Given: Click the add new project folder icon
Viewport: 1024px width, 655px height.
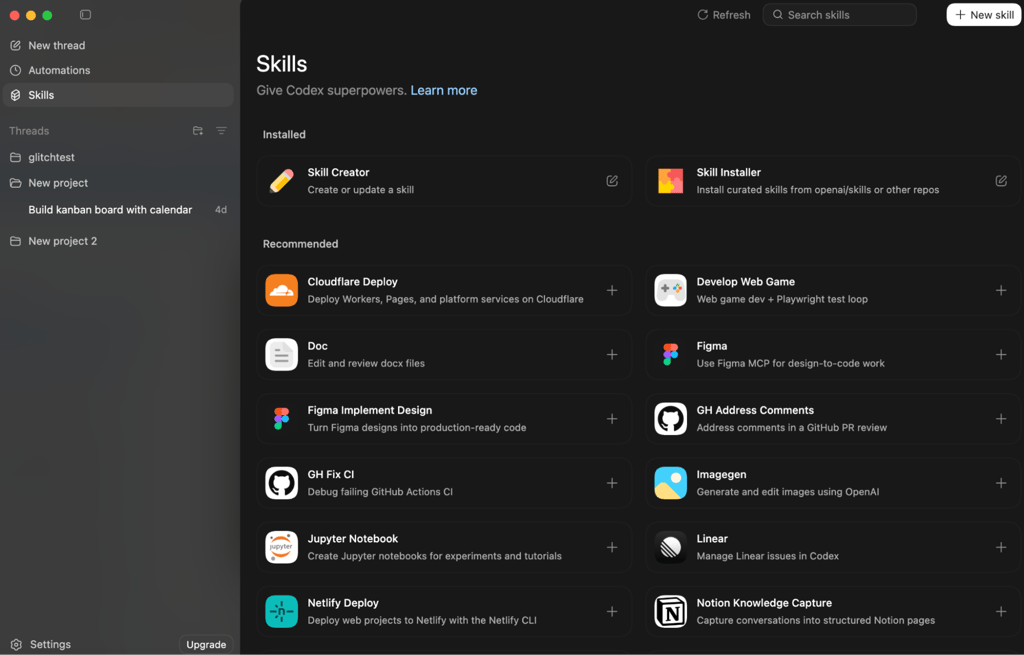Looking at the screenshot, I should coord(198,131).
